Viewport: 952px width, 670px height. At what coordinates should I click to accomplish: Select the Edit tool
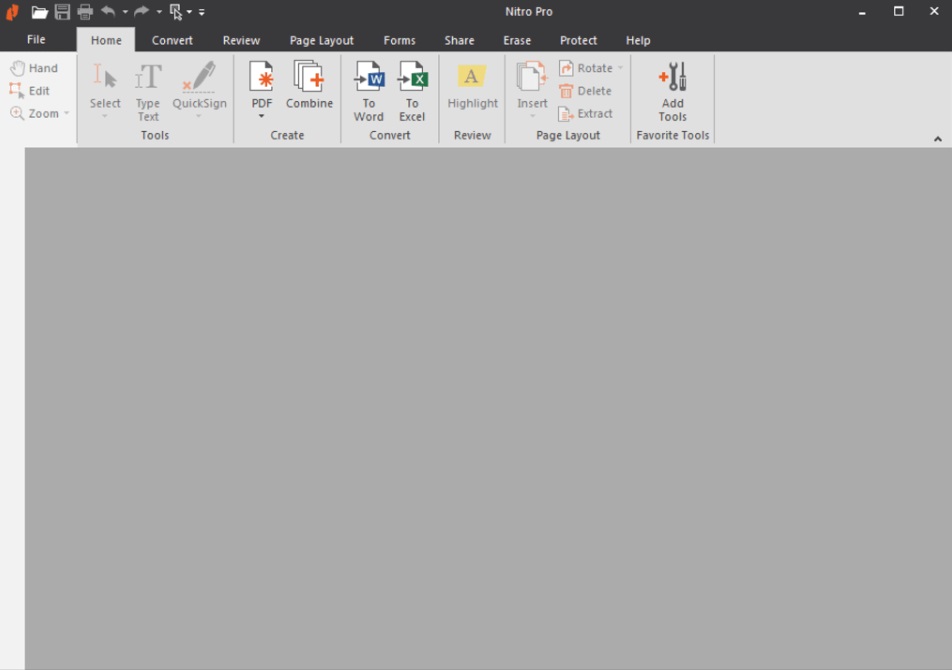[x=30, y=91]
